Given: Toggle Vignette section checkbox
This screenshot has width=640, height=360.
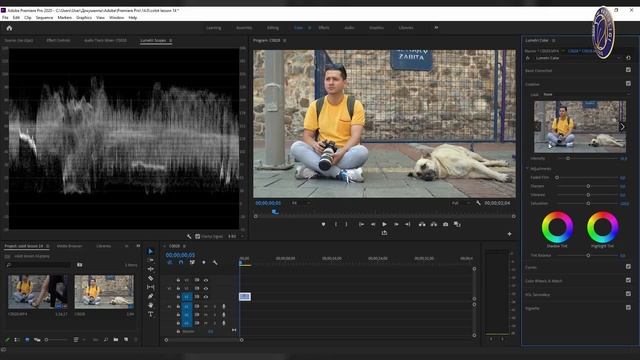Looking at the screenshot, I should tap(628, 307).
